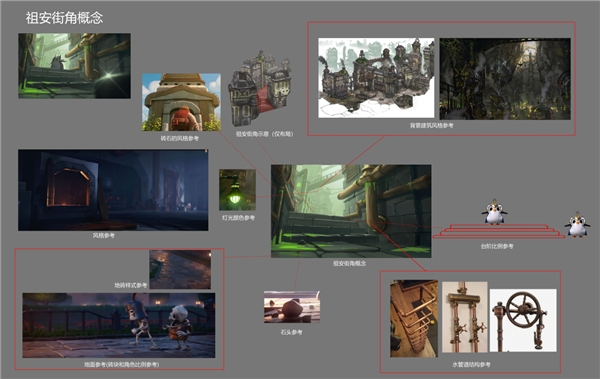
Task: Select the green hanging lamp light reference
Action: (237, 190)
